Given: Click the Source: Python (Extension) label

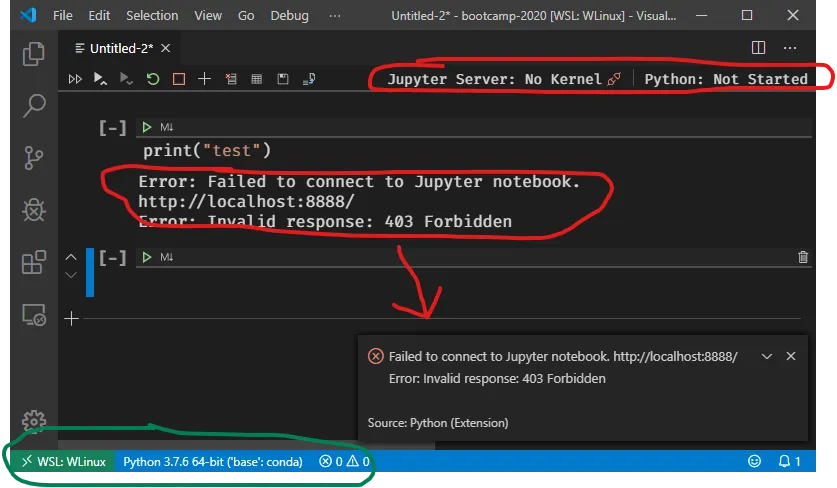Looking at the screenshot, I should (x=438, y=423).
